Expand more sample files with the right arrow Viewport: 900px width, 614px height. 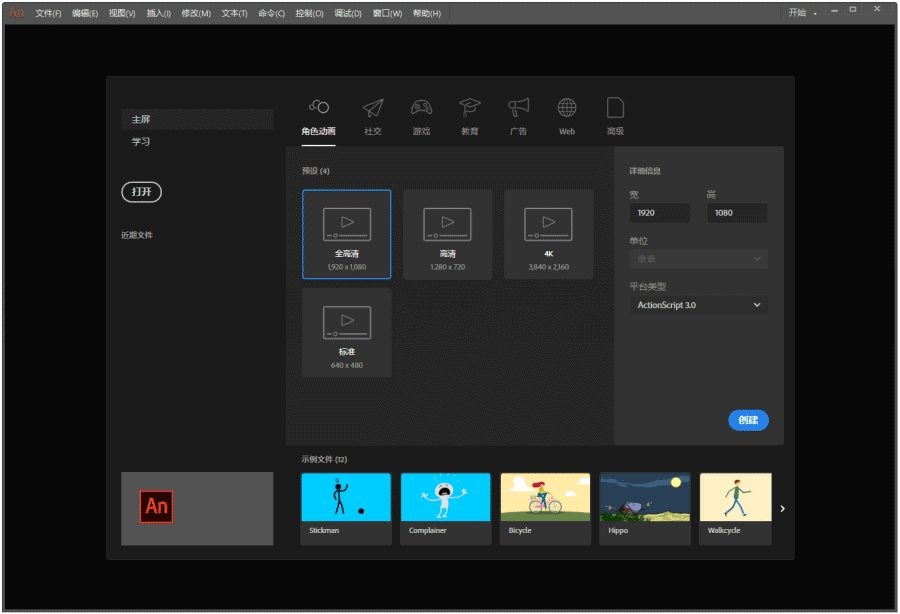pos(781,507)
